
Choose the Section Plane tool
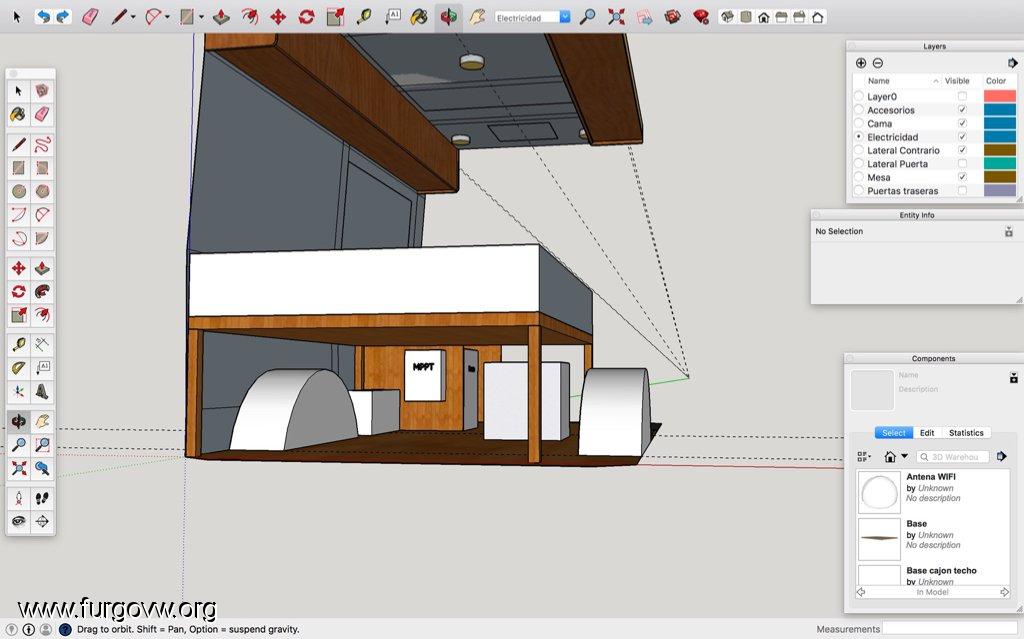[x=42, y=521]
